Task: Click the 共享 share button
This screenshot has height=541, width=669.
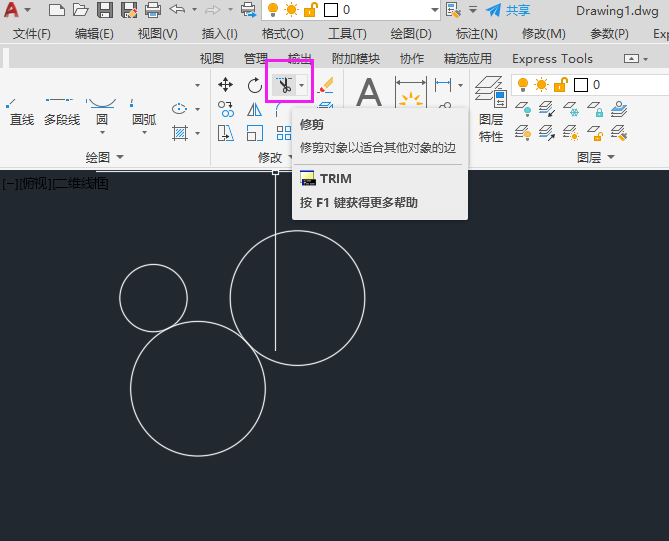Action: click(x=509, y=10)
